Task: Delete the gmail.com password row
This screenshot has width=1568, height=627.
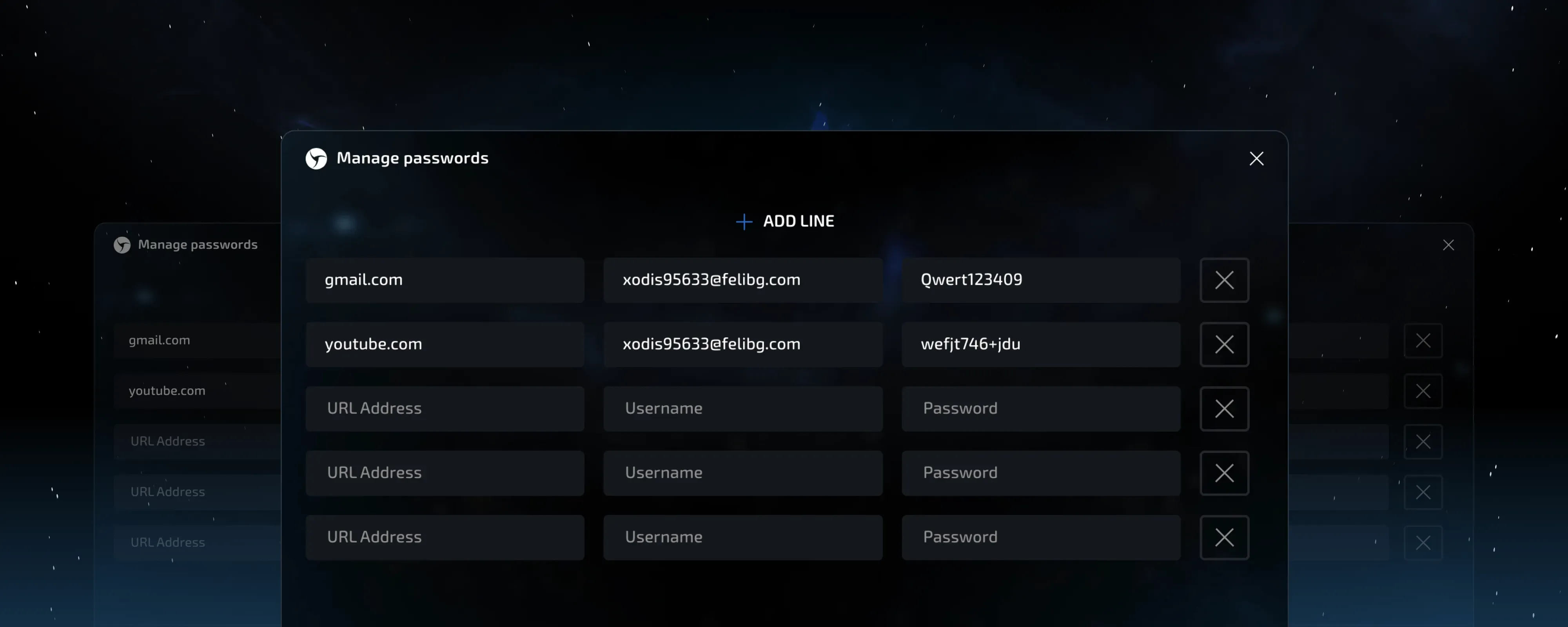Action: (1224, 280)
